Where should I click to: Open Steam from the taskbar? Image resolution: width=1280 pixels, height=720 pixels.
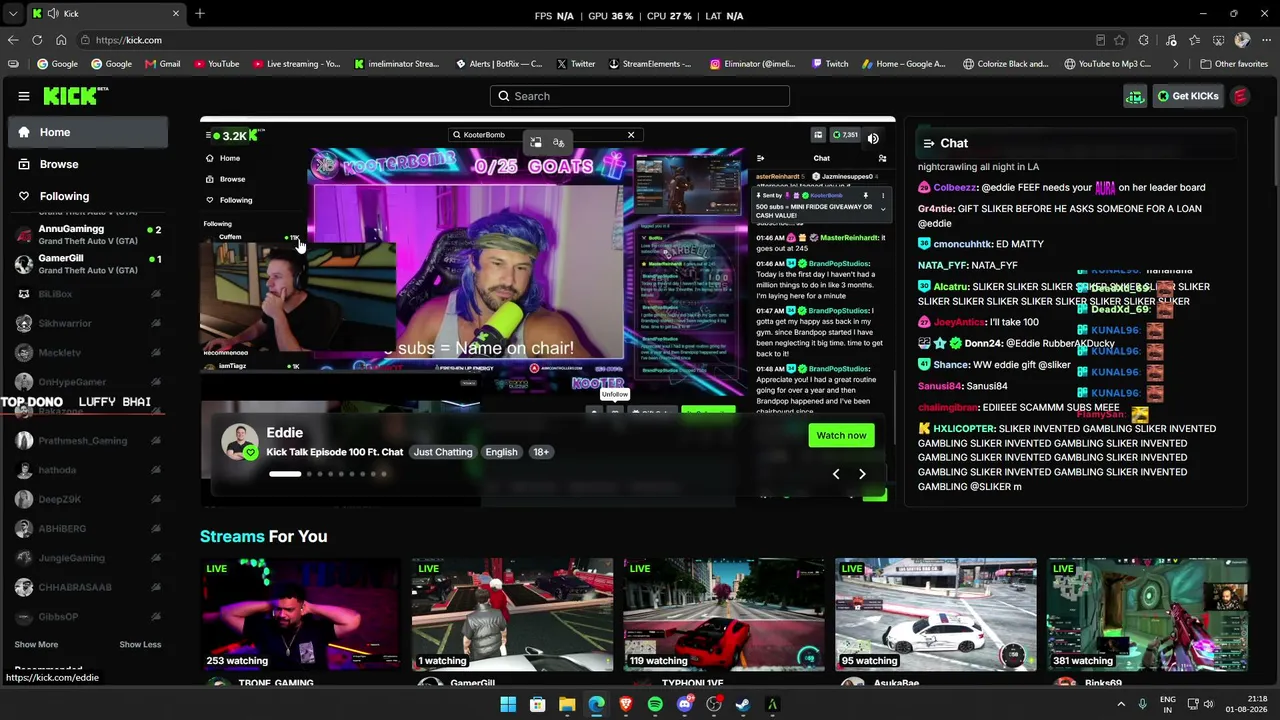point(743,705)
